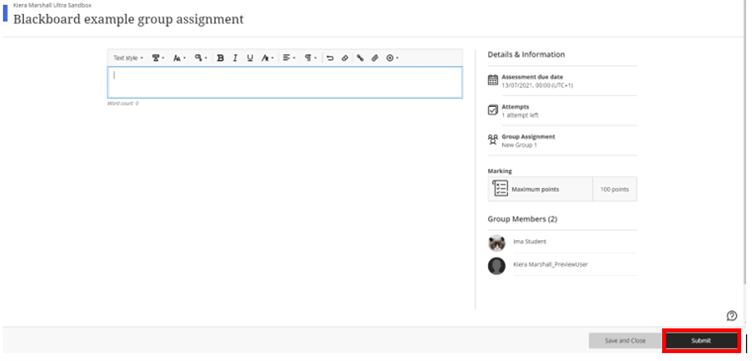Click Ima Student's cat avatar

click(x=496, y=243)
